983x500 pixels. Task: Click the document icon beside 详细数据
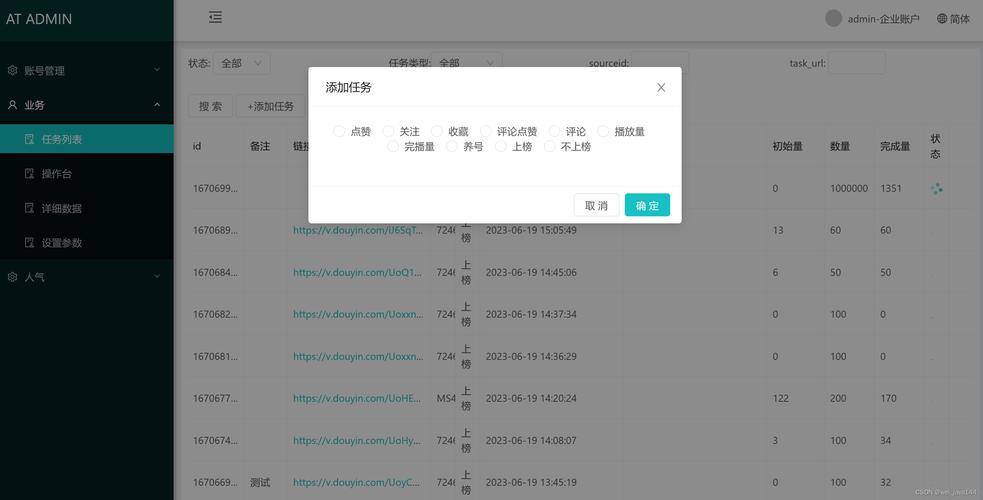(29, 208)
